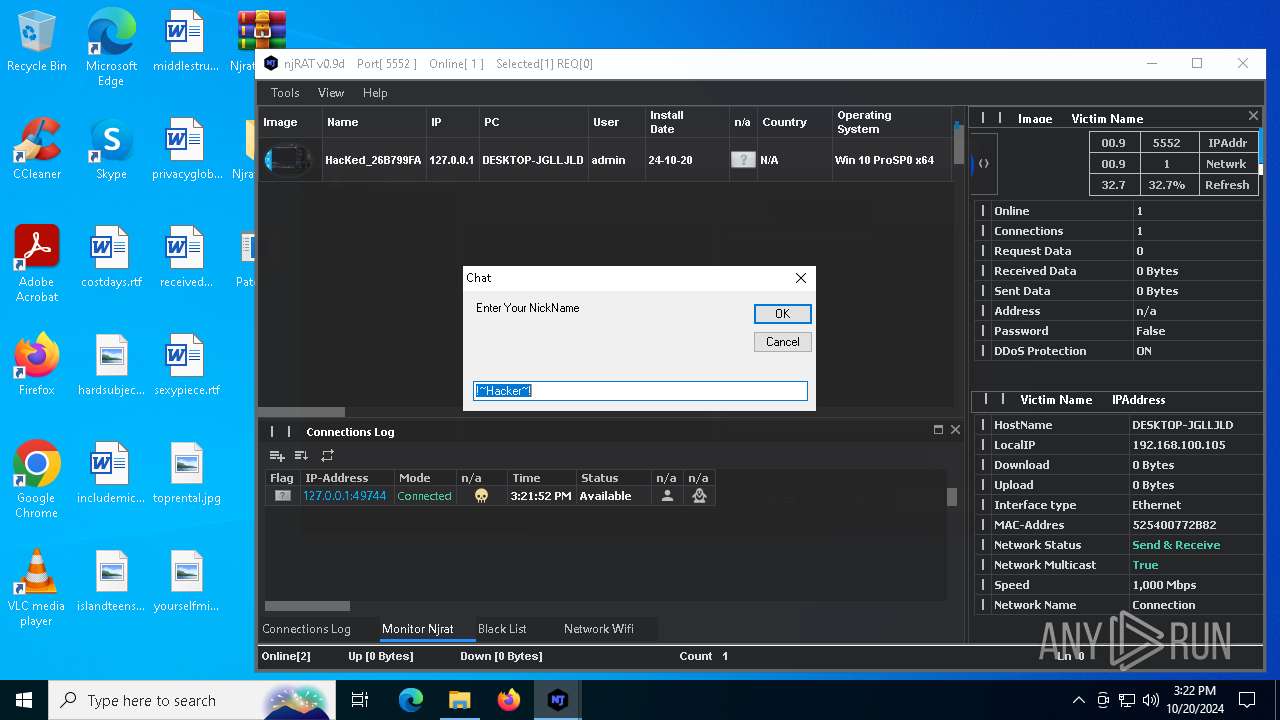
Task: Open File Explorer from taskbar
Action: (459, 700)
